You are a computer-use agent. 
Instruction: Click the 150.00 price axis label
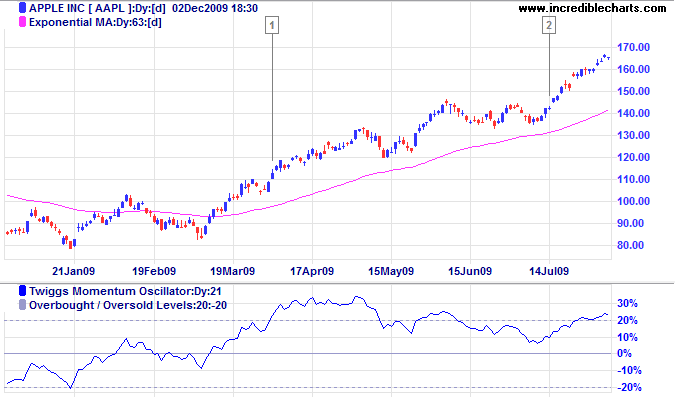click(x=633, y=91)
